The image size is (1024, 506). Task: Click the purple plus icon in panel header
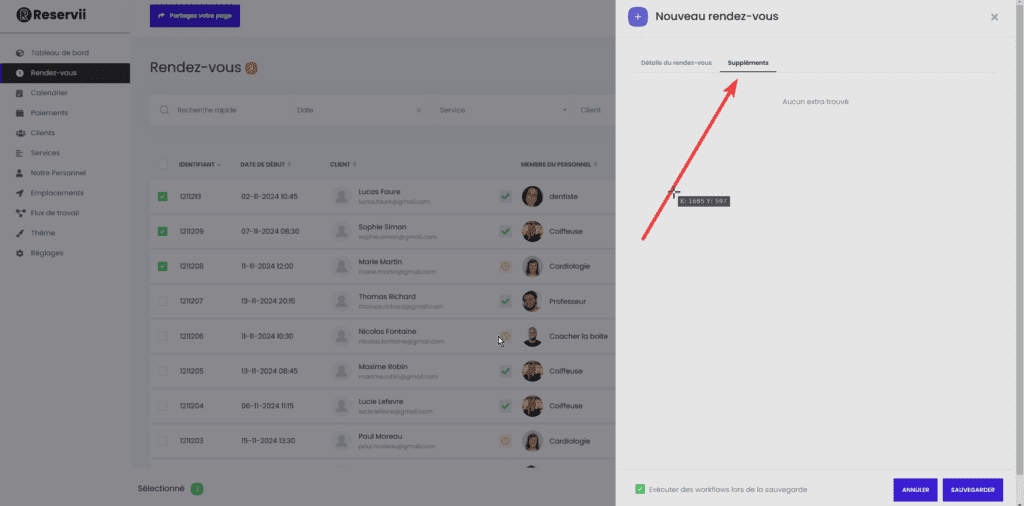[637, 16]
